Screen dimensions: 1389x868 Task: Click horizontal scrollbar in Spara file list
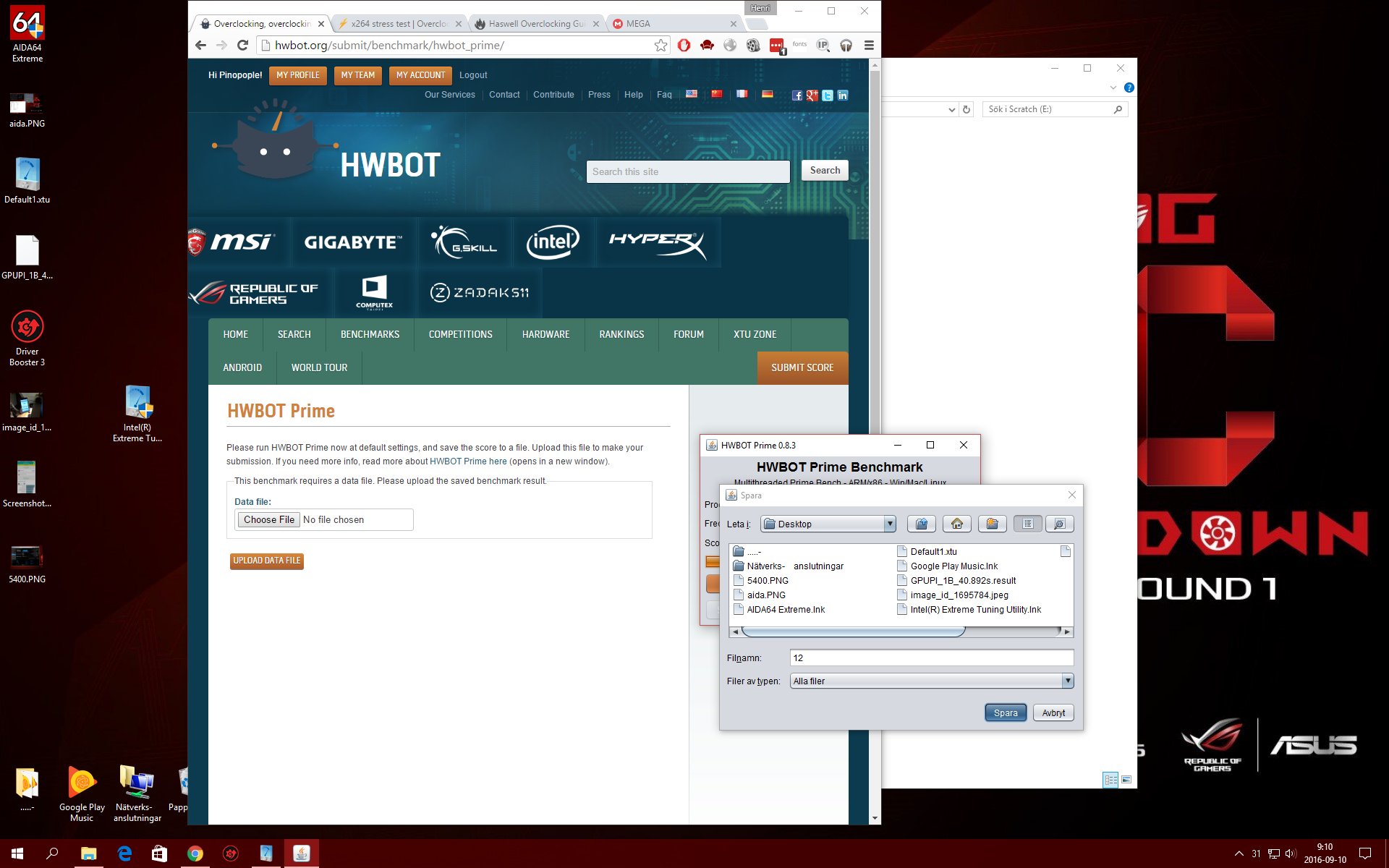pyautogui.click(x=854, y=631)
